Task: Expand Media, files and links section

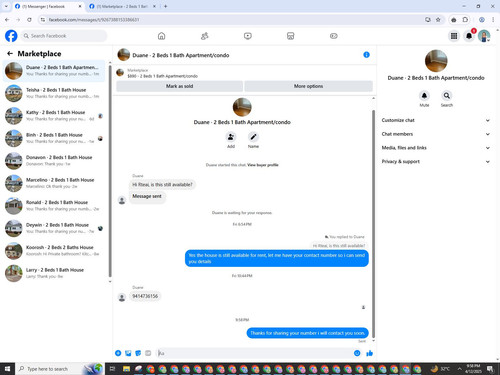Action: pyautogui.click(x=436, y=148)
